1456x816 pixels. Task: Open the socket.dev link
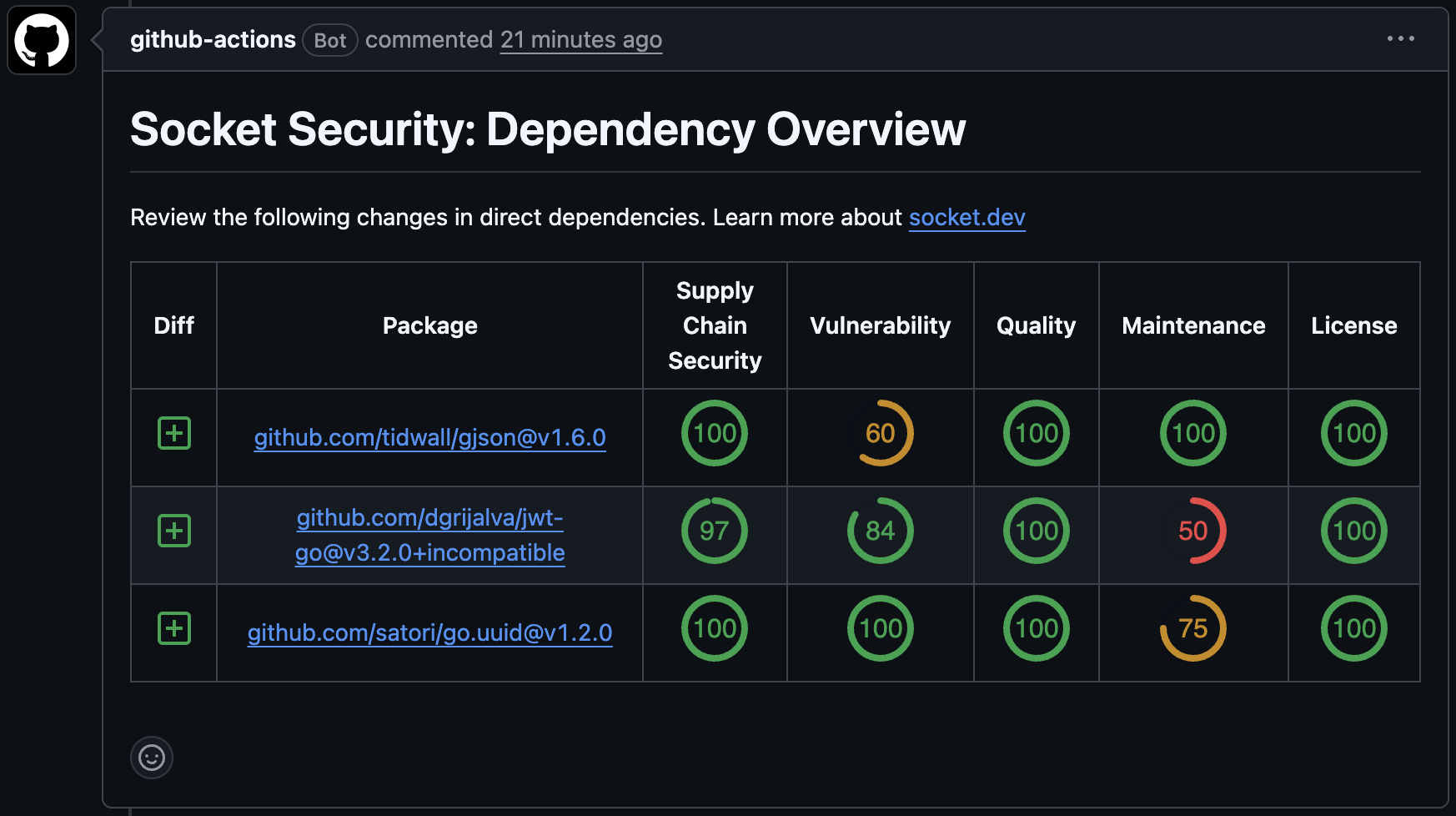pos(966,217)
